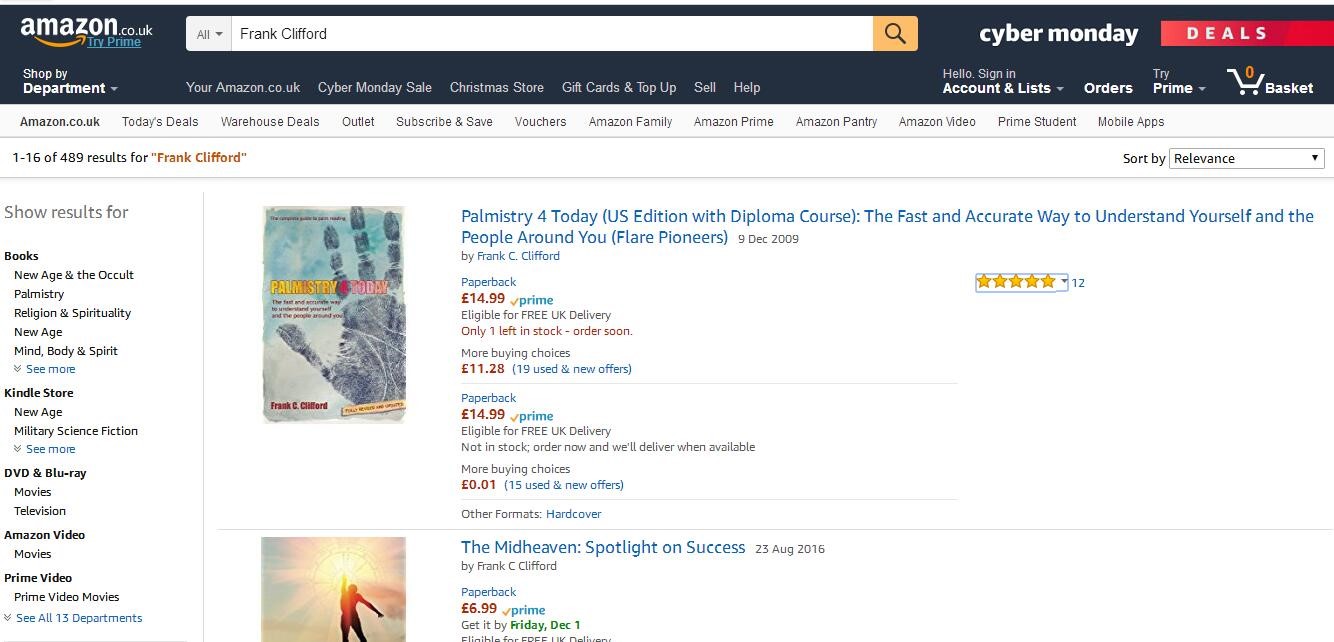
Task: Open Today's Deals in the navigation bar
Action: pos(160,122)
